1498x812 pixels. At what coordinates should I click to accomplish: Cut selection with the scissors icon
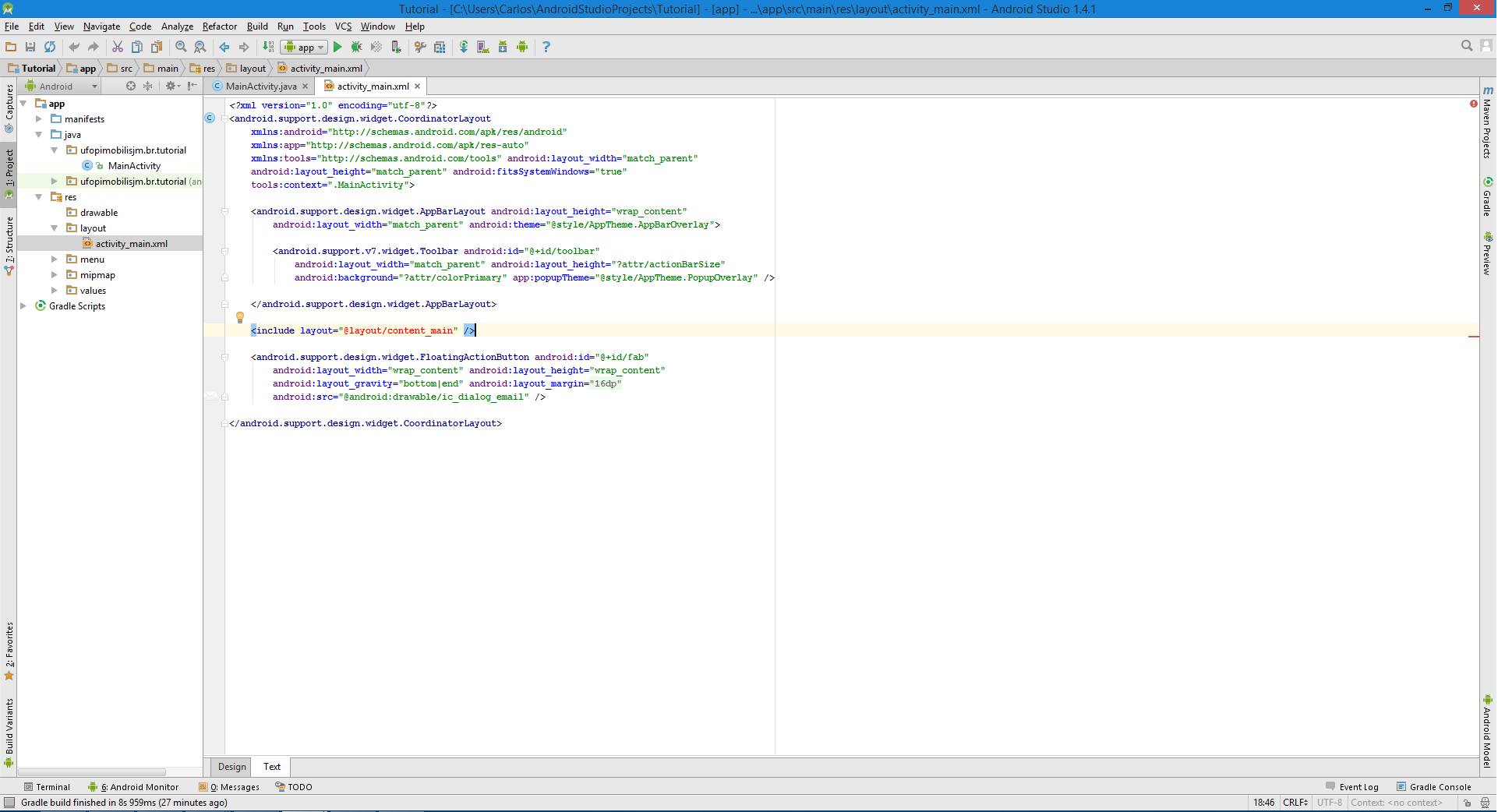[118, 47]
